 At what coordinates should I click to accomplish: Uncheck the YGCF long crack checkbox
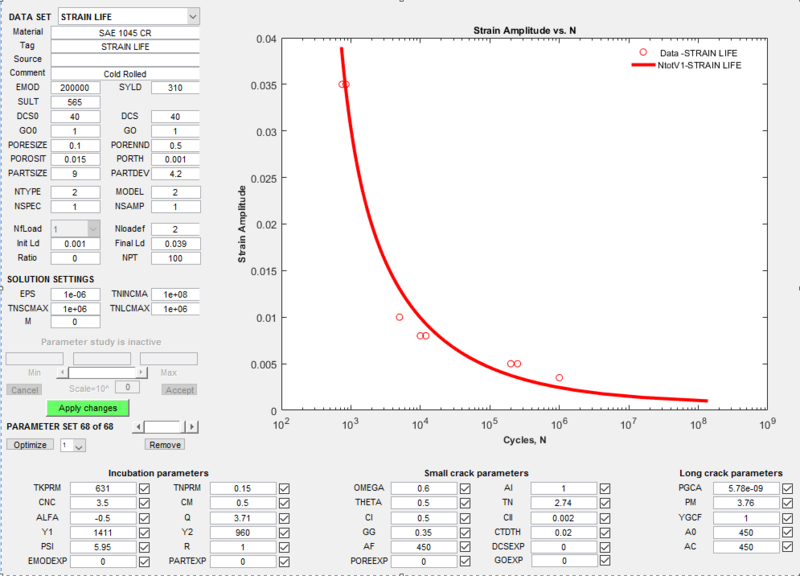tap(786, 518)
